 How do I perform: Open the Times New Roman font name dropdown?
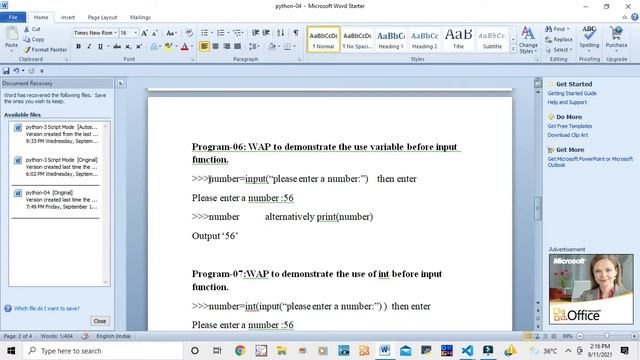pyautogui.click(x=116, y=33)
